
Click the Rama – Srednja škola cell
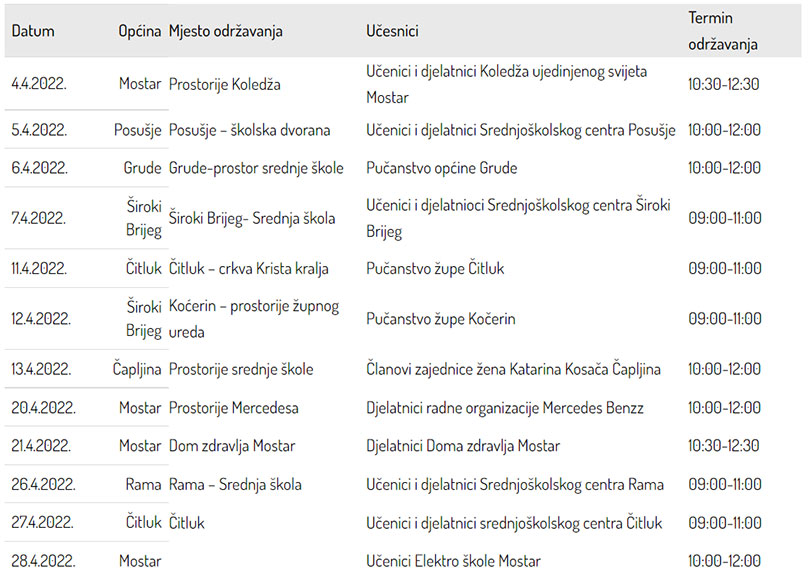point(235,484)
